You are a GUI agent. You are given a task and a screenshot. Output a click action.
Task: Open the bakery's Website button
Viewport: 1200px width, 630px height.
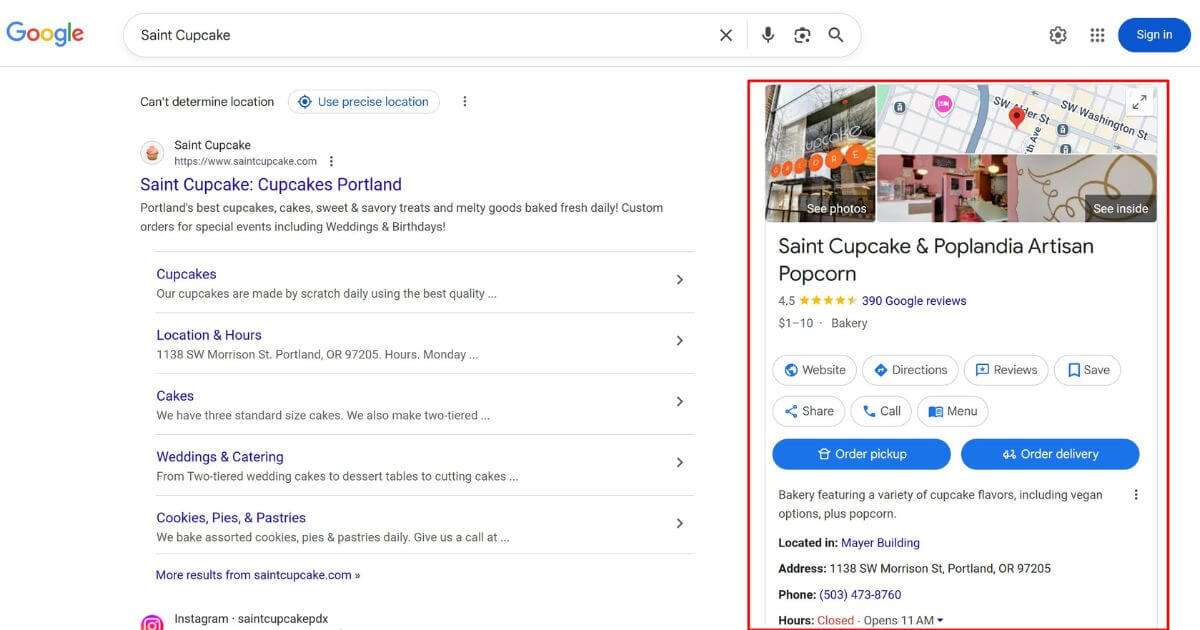click(x=814, y=369)
